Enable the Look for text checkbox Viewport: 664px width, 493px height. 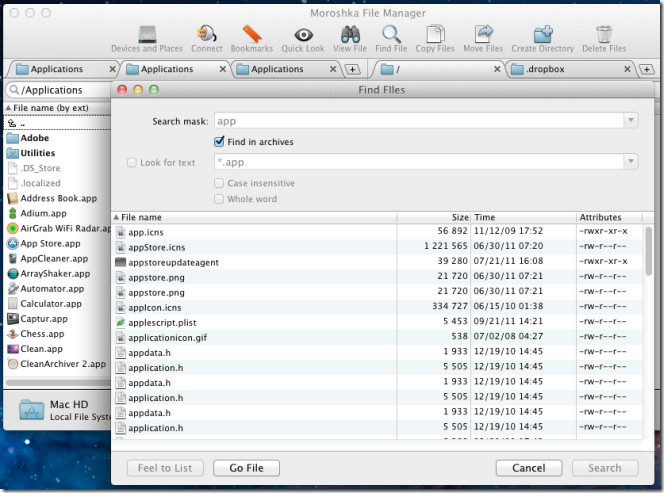pyautogui.click(x=132, y=162)
